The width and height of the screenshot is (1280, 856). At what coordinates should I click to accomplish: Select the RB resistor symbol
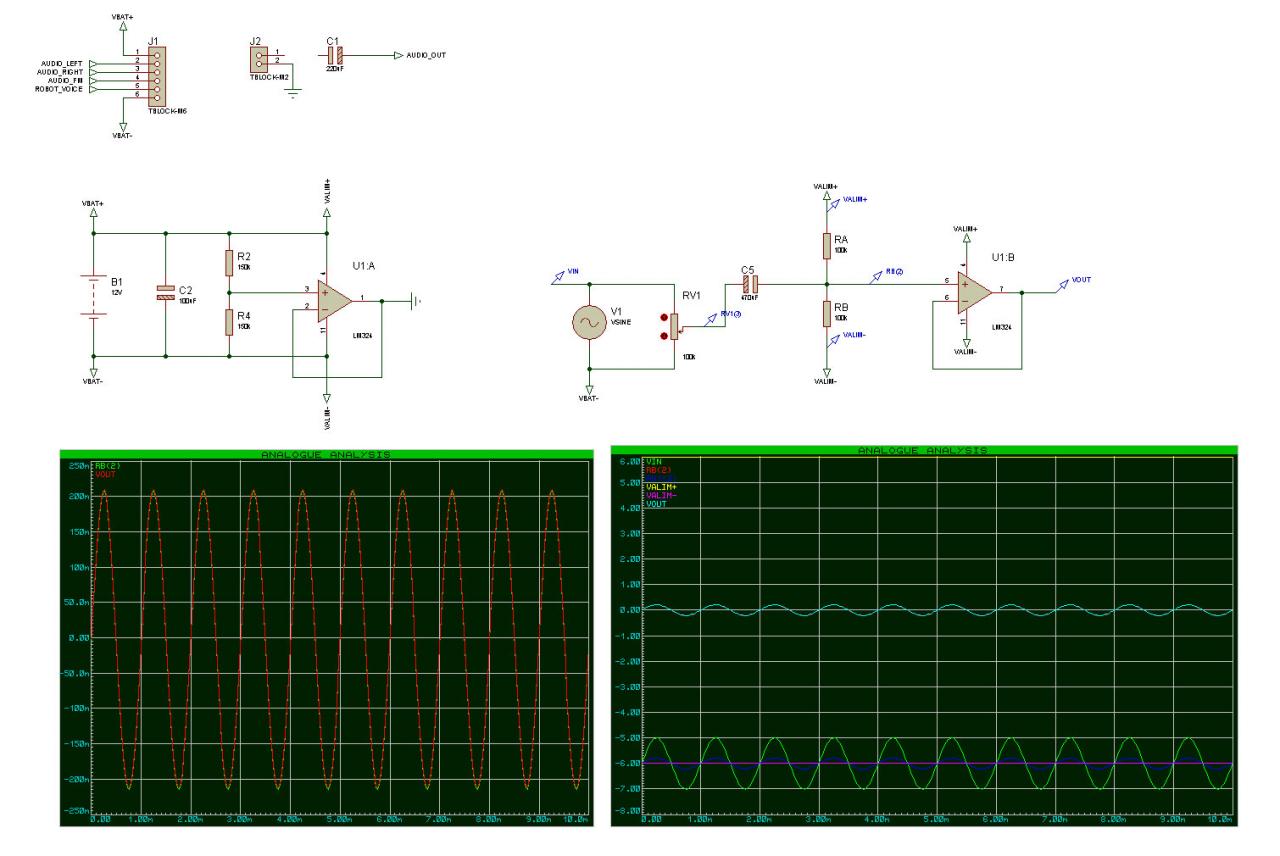pyautogui.click(x=826, y=313)
